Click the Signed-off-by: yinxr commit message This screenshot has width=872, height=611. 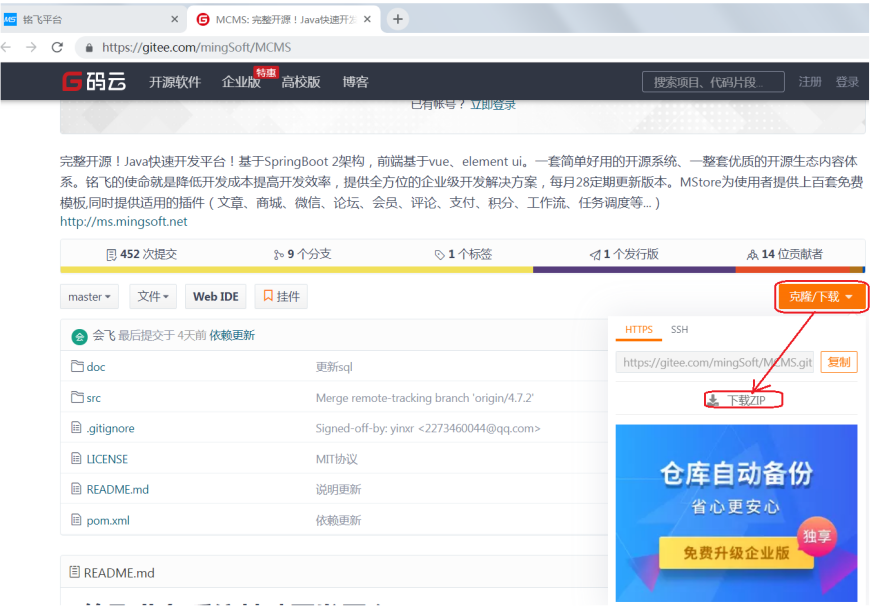click(428, 428)
